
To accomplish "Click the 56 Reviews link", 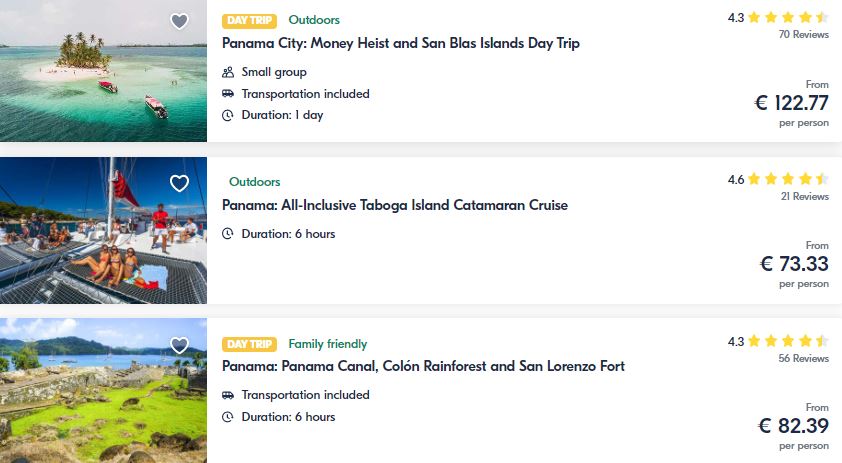I will click(x=803, y=358).
